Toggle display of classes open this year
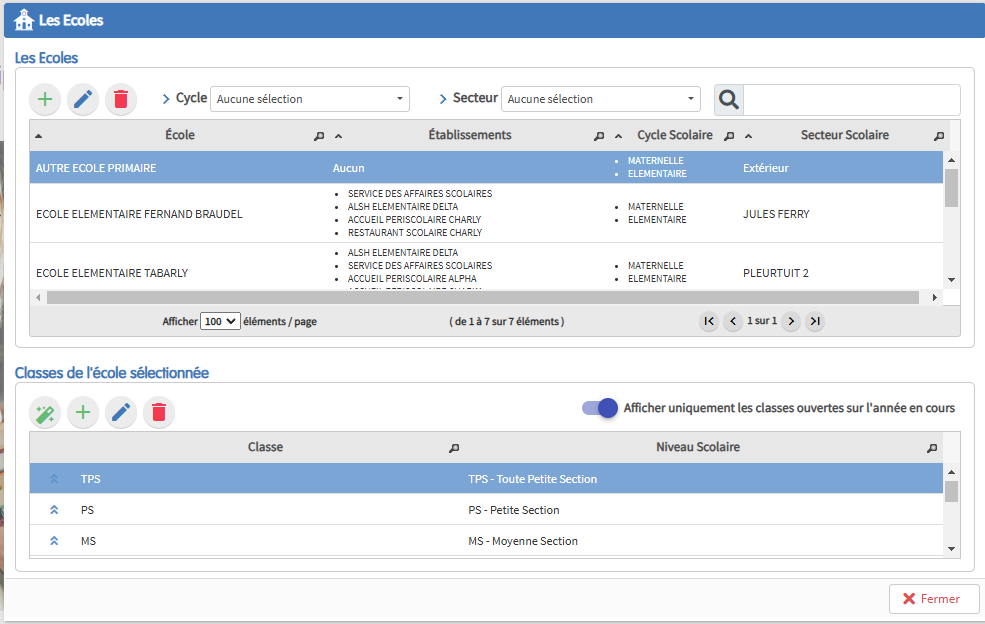This screenshot has width=985, height=624. (600, 408)
